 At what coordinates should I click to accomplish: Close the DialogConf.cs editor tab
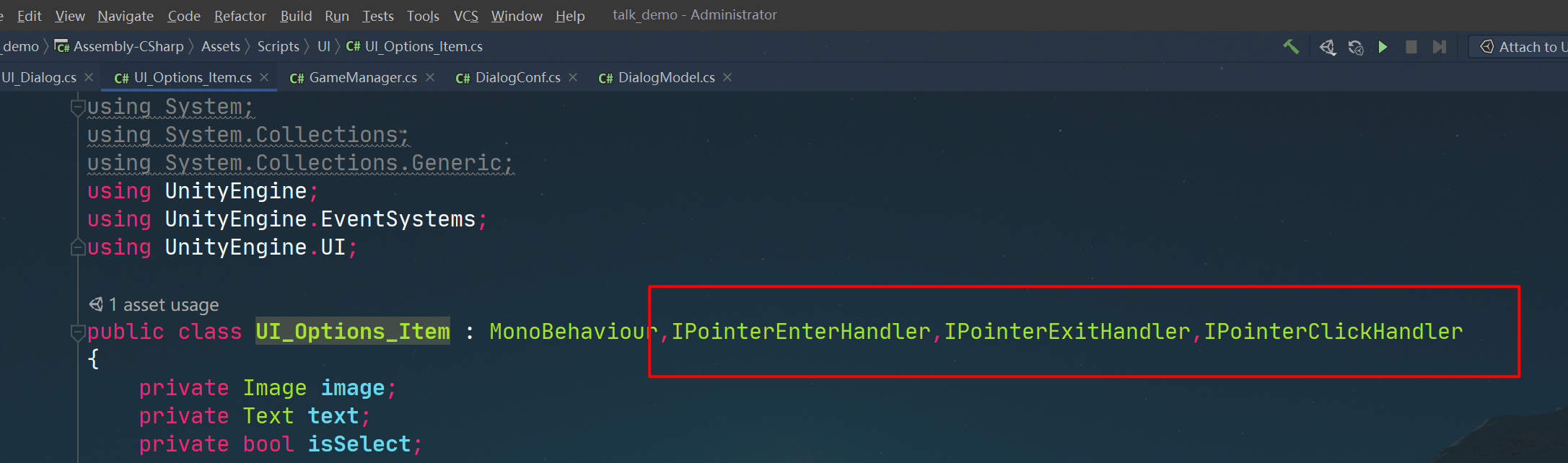coord(573,77)
